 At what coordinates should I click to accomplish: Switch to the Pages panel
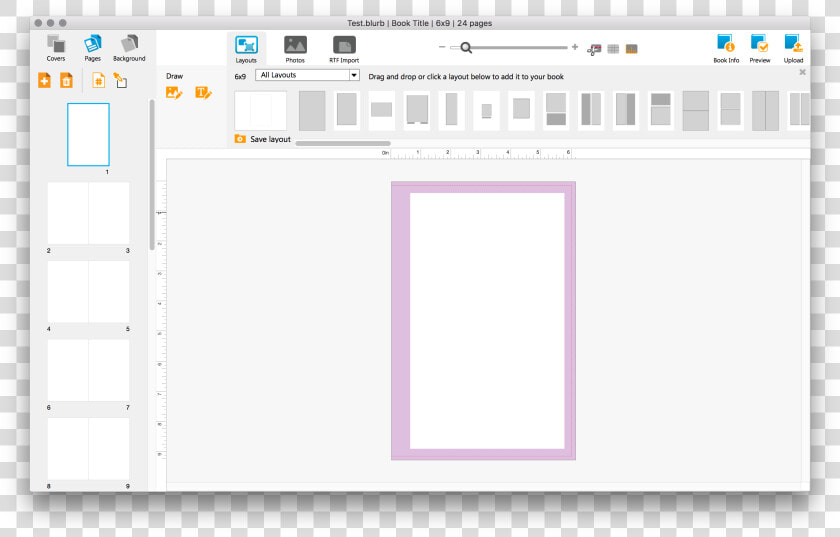click(x=92, y=48)
